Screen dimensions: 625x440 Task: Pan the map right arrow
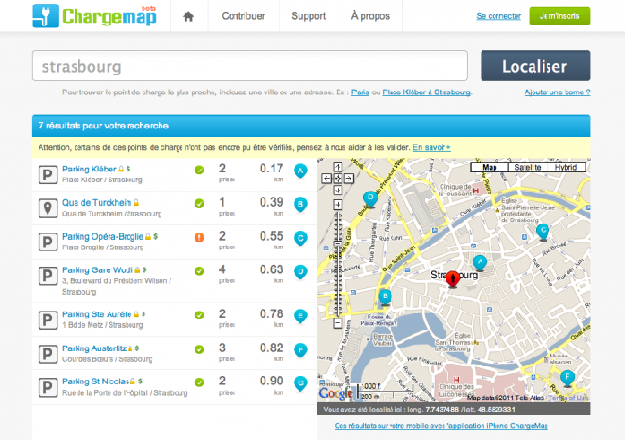(349, 178)
